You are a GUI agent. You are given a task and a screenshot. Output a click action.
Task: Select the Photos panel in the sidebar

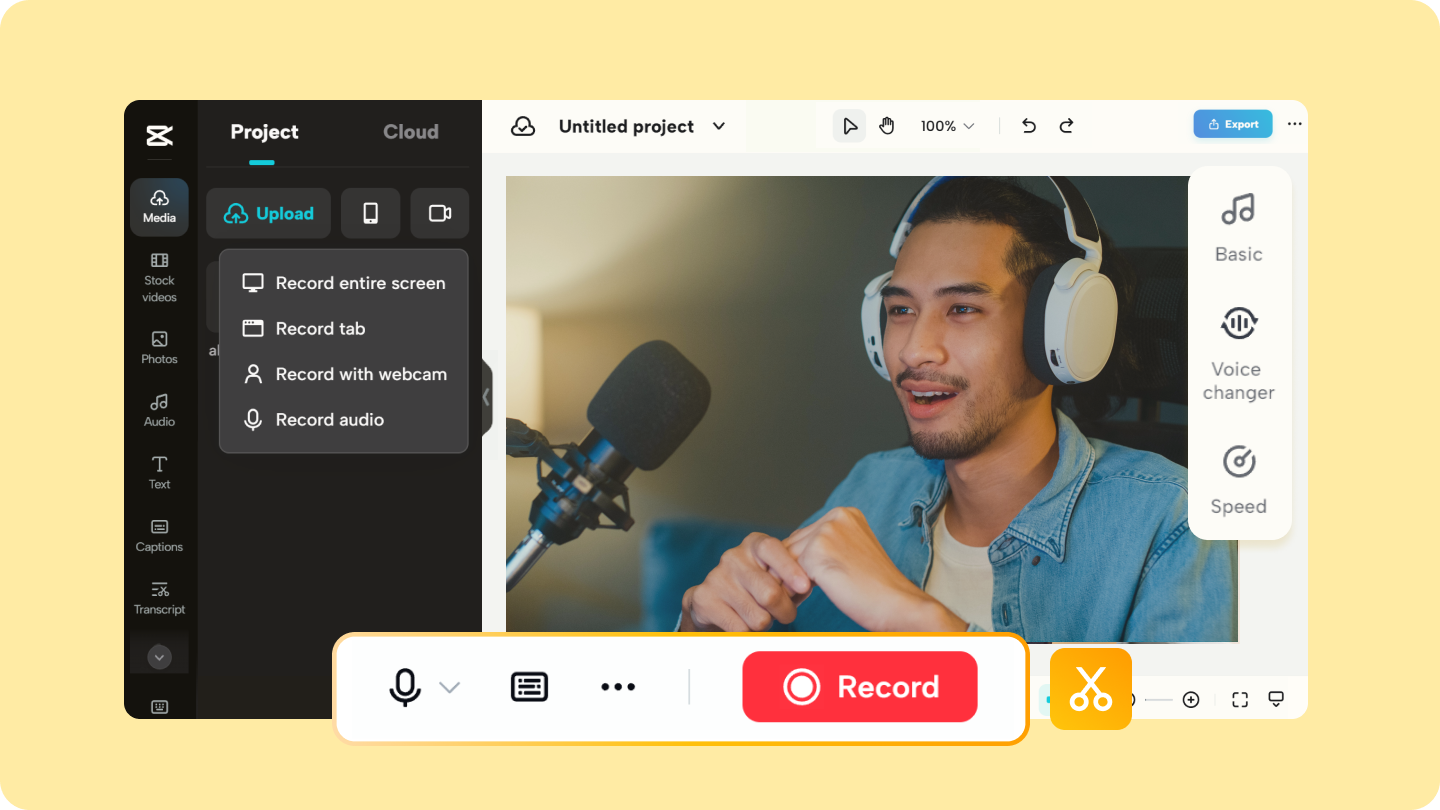tap(159, 347)
